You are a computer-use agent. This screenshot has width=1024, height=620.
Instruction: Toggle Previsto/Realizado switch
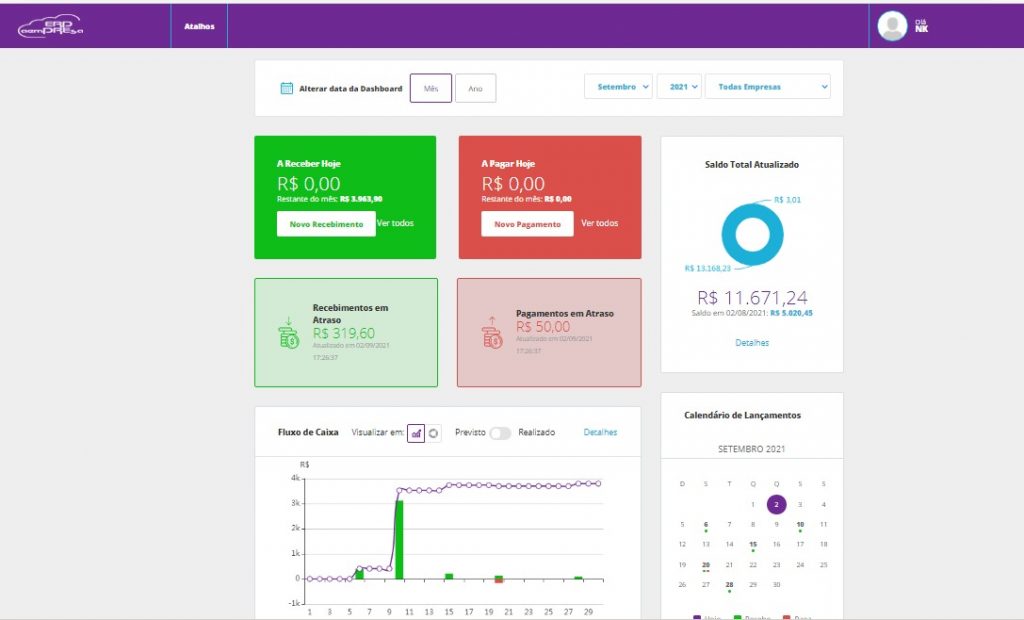500,433
